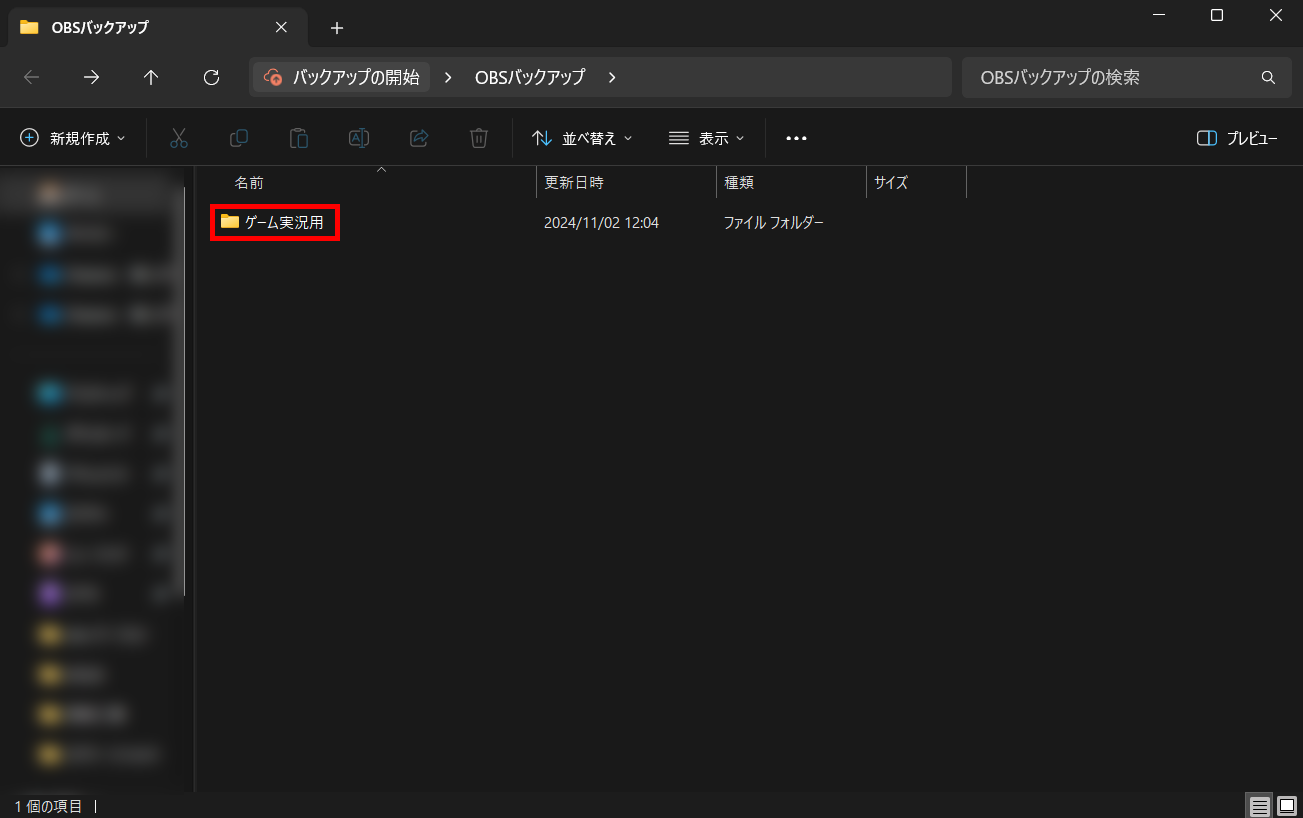The width and height of the screenshot is (1303, 818).
Task: Click the Delete trash can icon
Action: coord(479,138)
